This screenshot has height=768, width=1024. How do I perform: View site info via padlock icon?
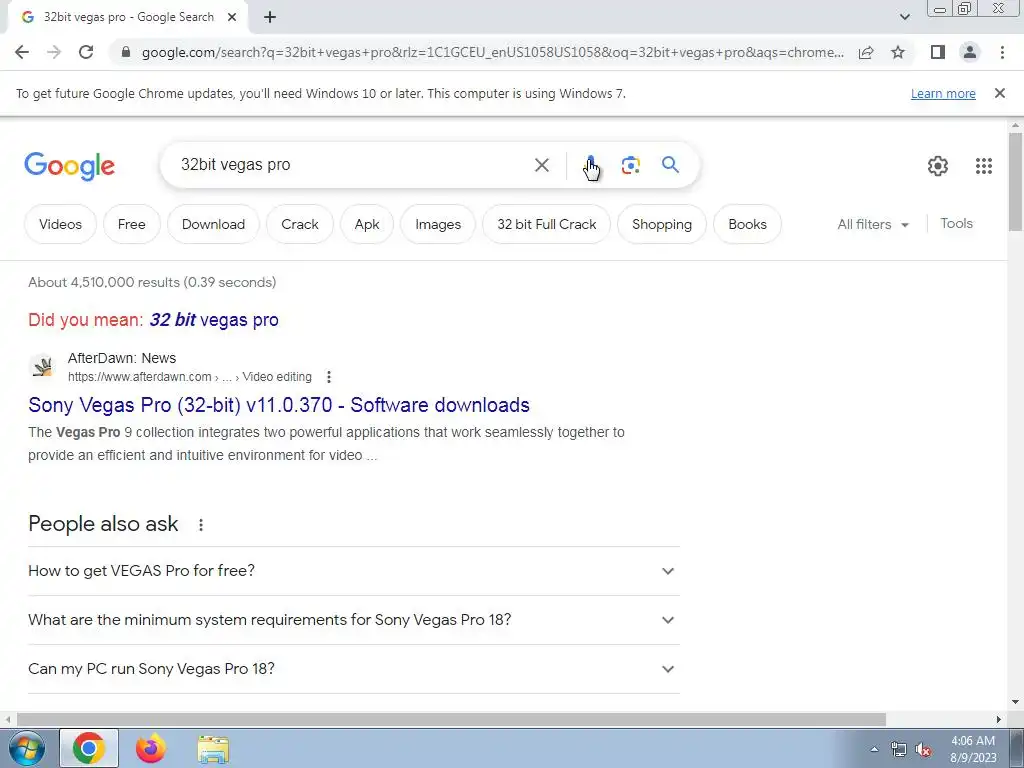point(126,52)
